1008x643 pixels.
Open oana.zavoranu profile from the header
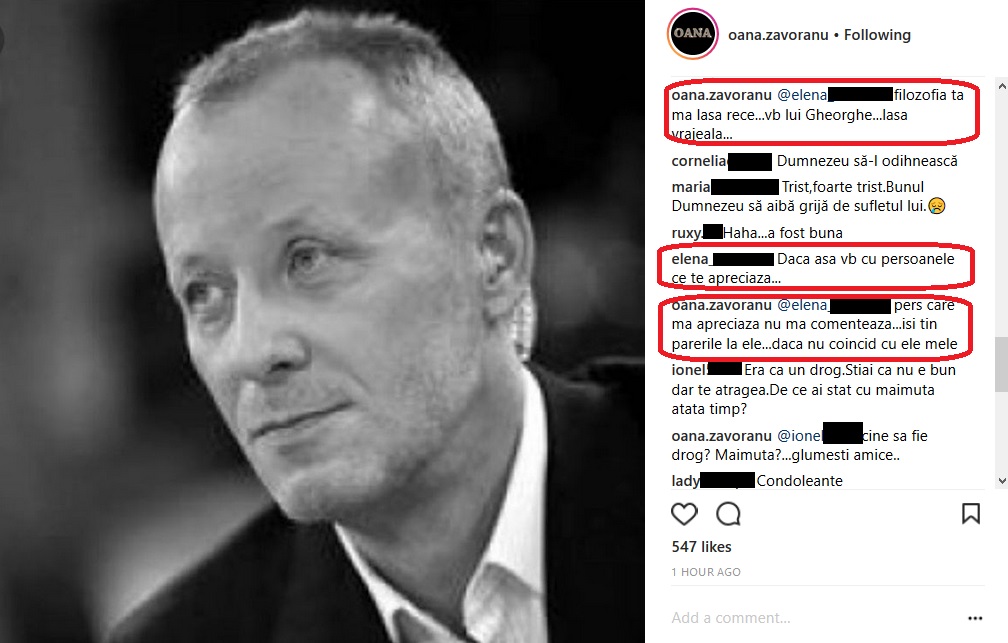(778, 35)
